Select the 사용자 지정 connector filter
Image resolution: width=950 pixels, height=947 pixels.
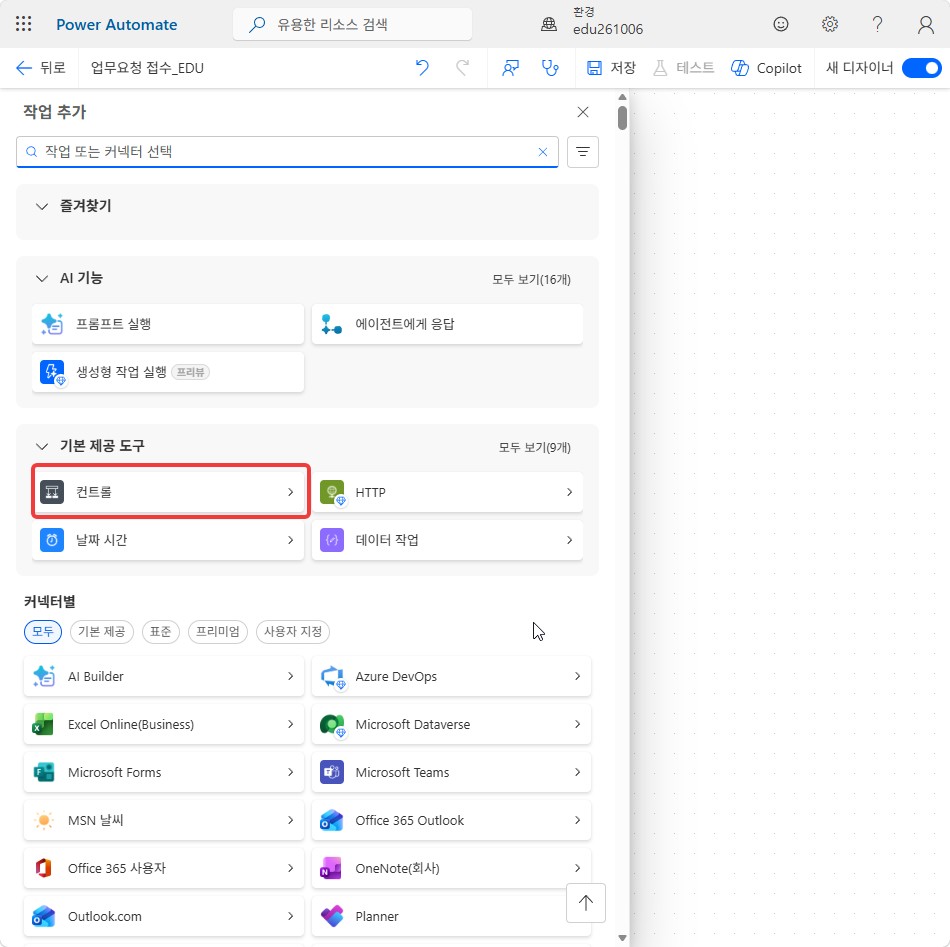point(293,632)
